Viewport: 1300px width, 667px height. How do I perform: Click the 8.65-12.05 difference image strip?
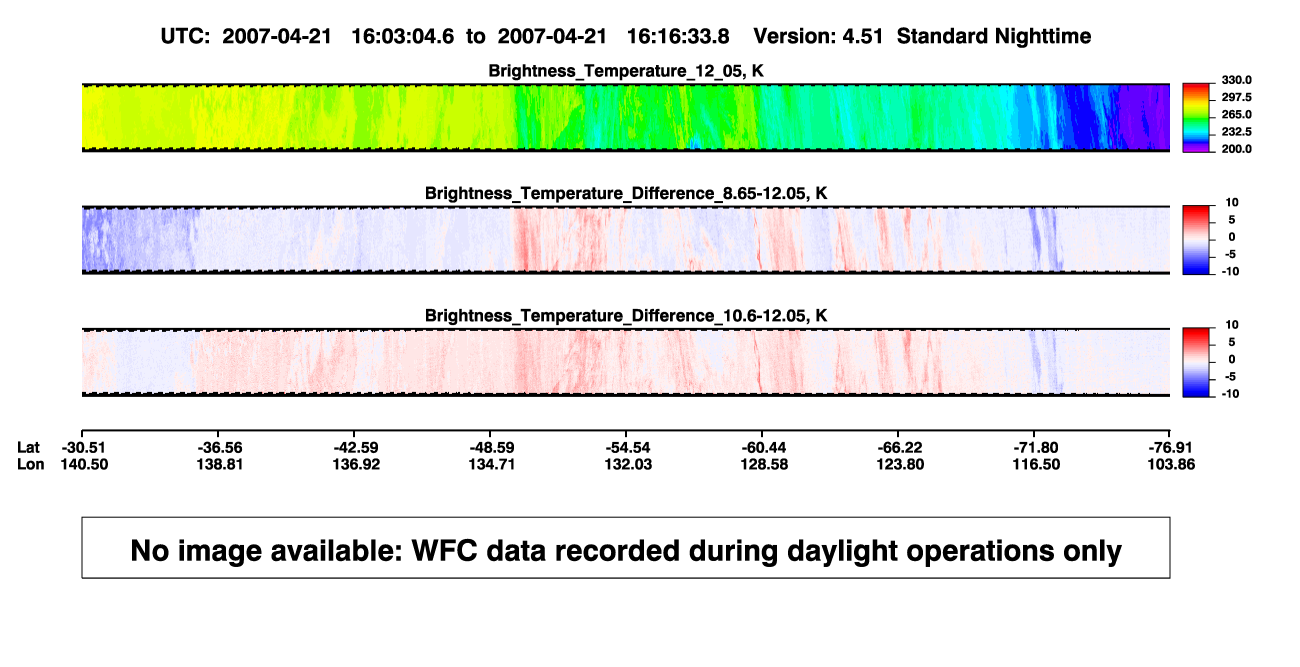(625, 240)
